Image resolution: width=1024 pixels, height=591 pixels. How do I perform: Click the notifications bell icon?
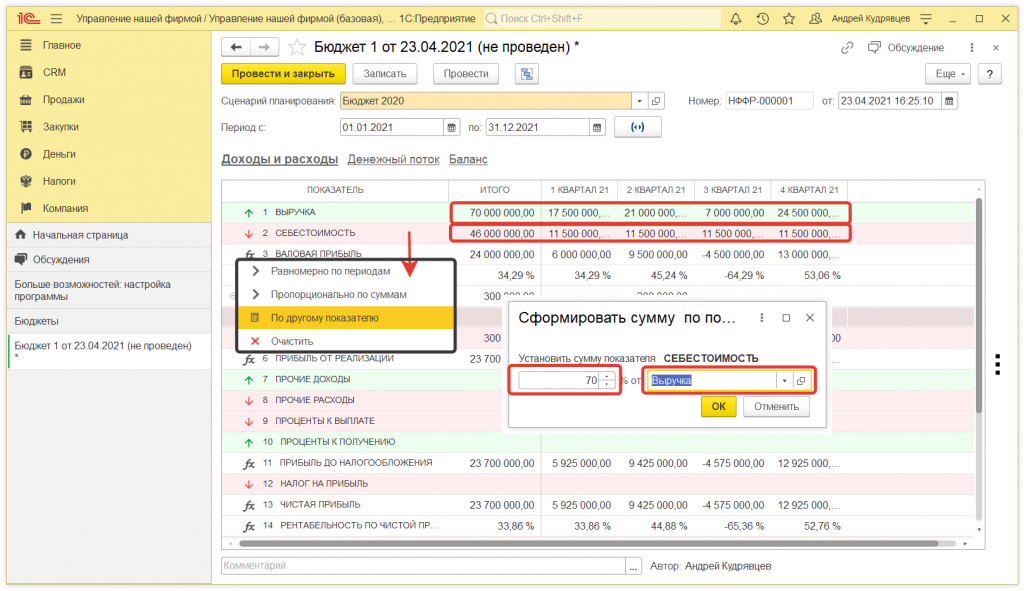pos(737,19)
